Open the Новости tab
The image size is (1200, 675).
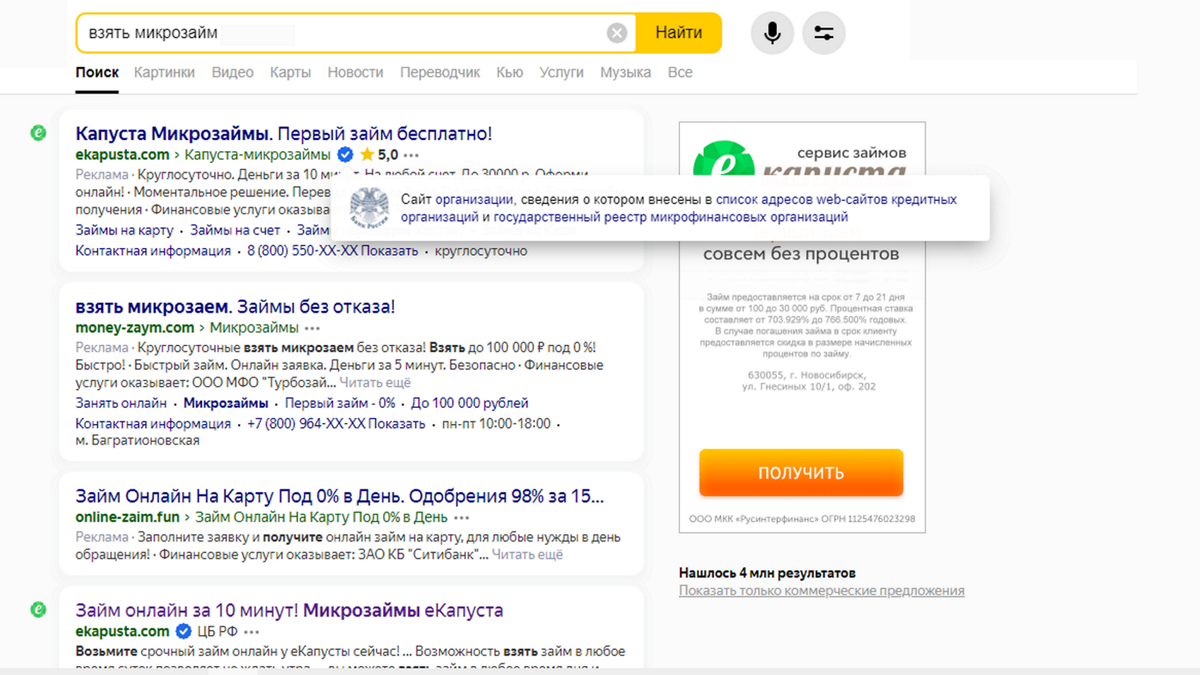[355, 73]
